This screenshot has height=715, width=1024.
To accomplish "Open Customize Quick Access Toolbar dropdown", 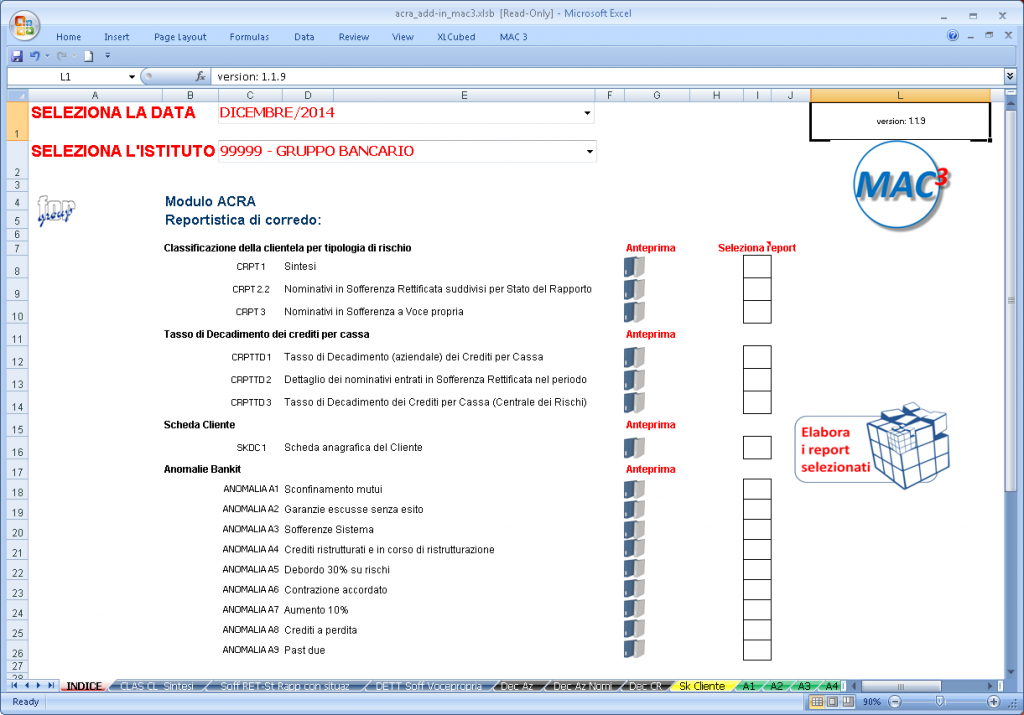I will (x=108, y=56).
